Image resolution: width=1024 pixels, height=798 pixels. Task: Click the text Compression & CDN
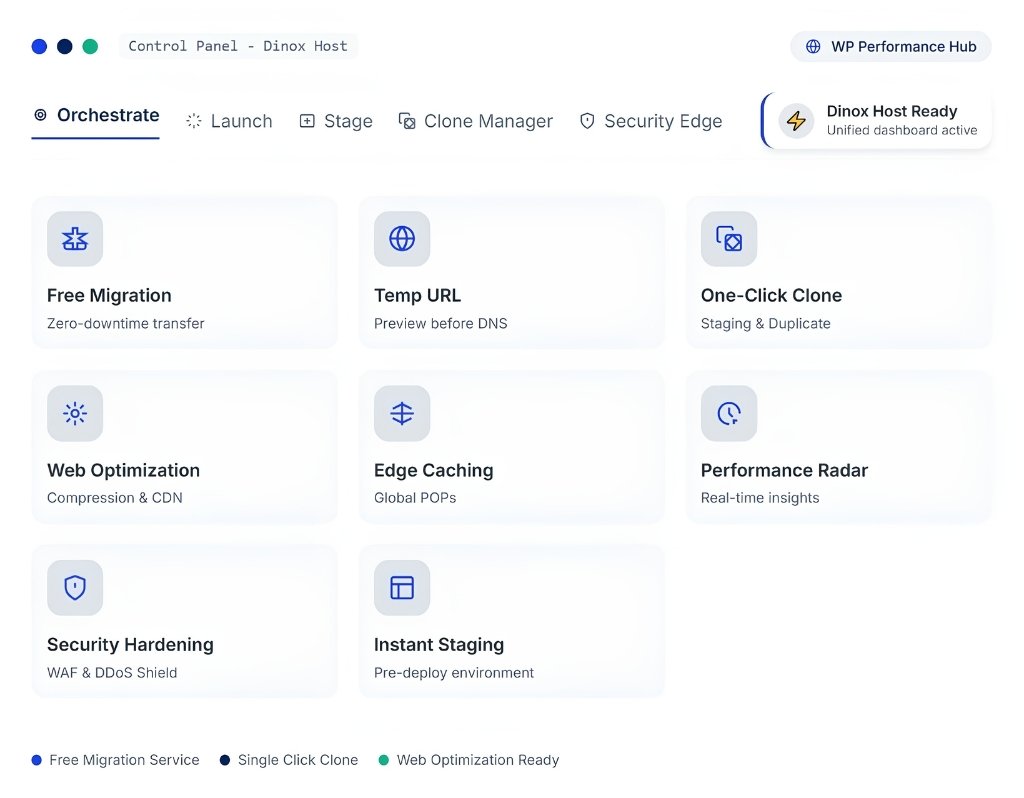[115, 498]
